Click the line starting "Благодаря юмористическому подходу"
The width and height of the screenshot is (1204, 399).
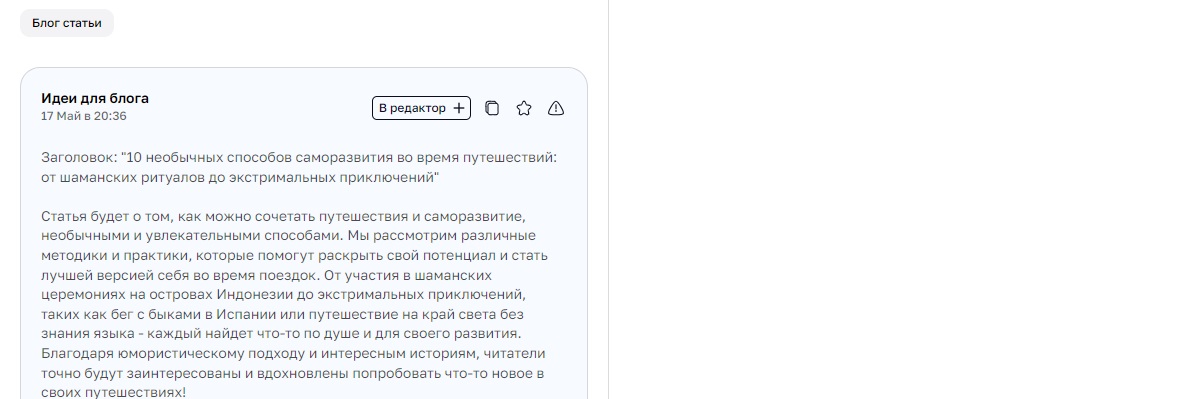point(293,353)
